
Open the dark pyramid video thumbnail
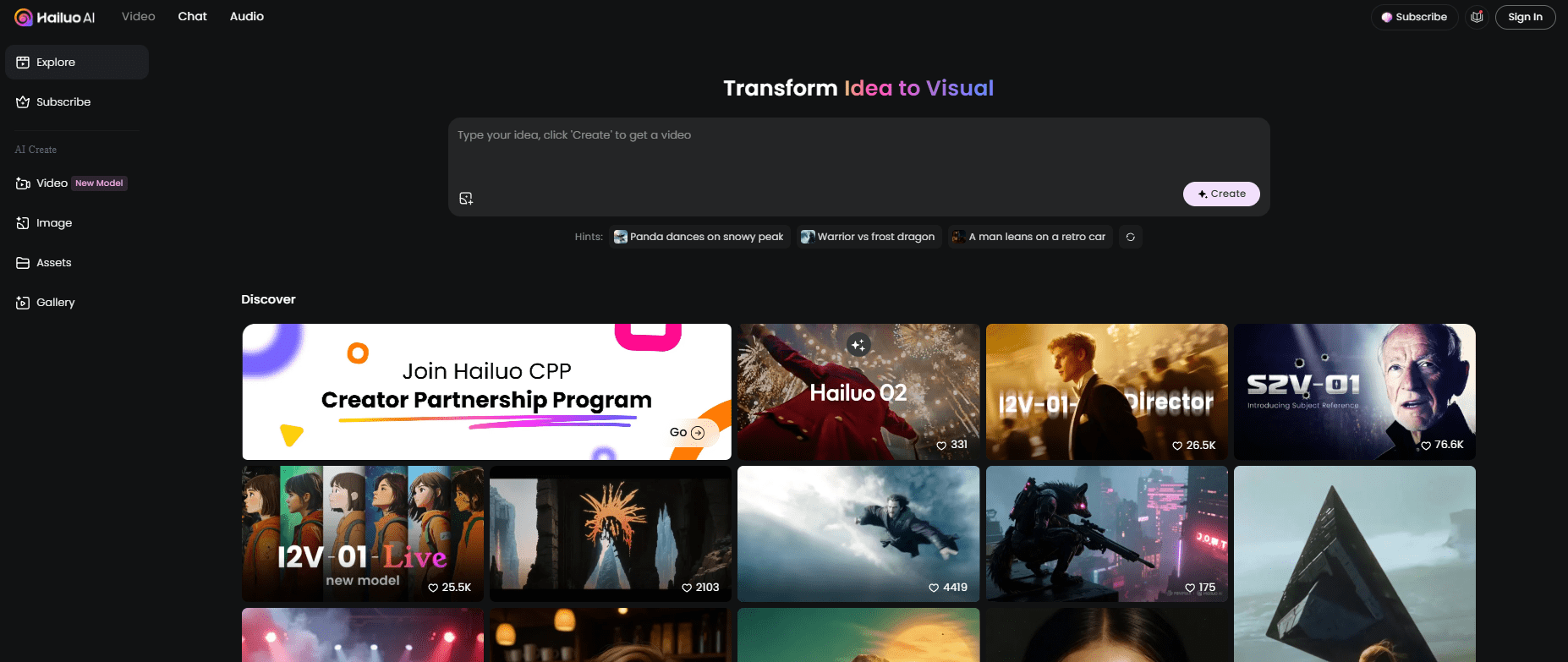pyautogui.click(x=1354, y=564)
